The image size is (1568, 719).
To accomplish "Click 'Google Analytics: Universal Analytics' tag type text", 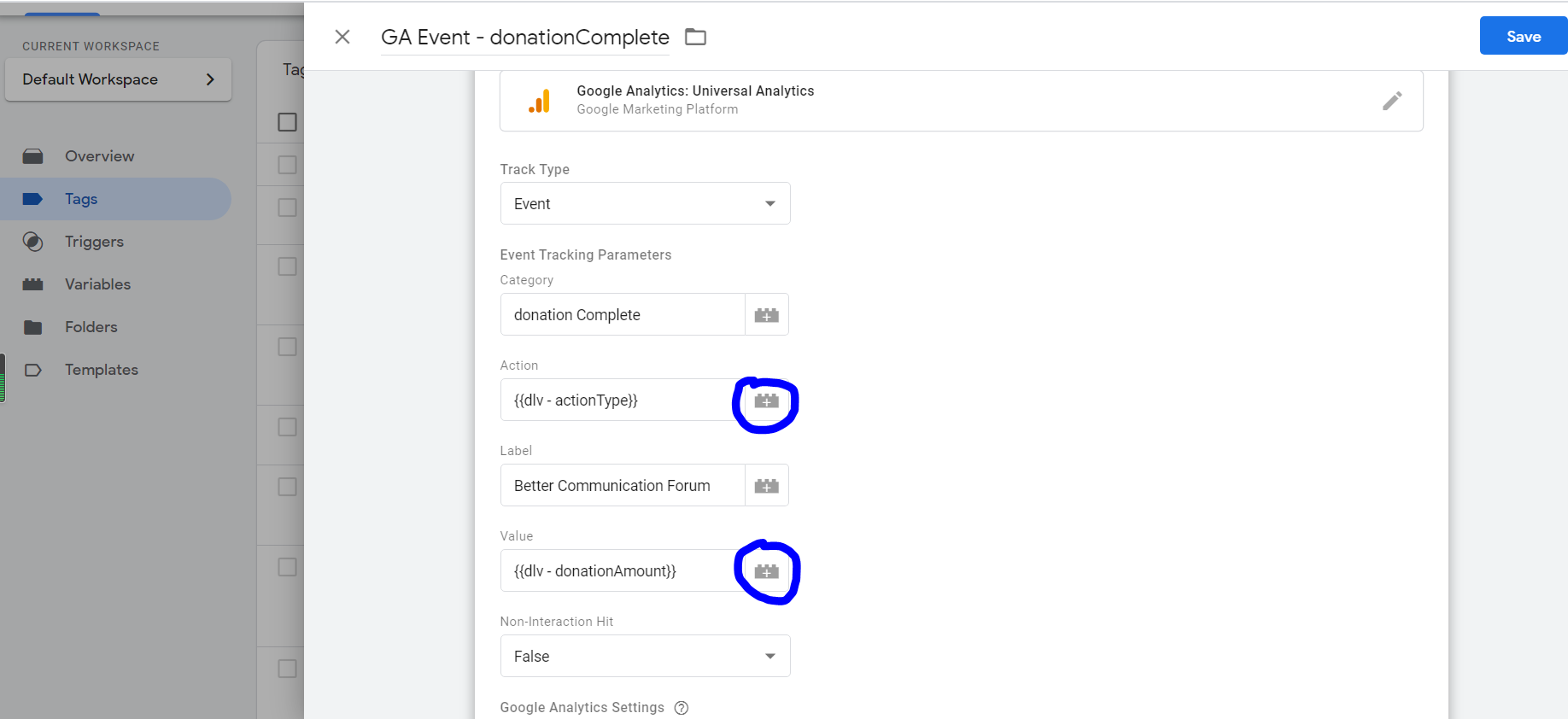I will pyautogui.click(x=695, y=91).
